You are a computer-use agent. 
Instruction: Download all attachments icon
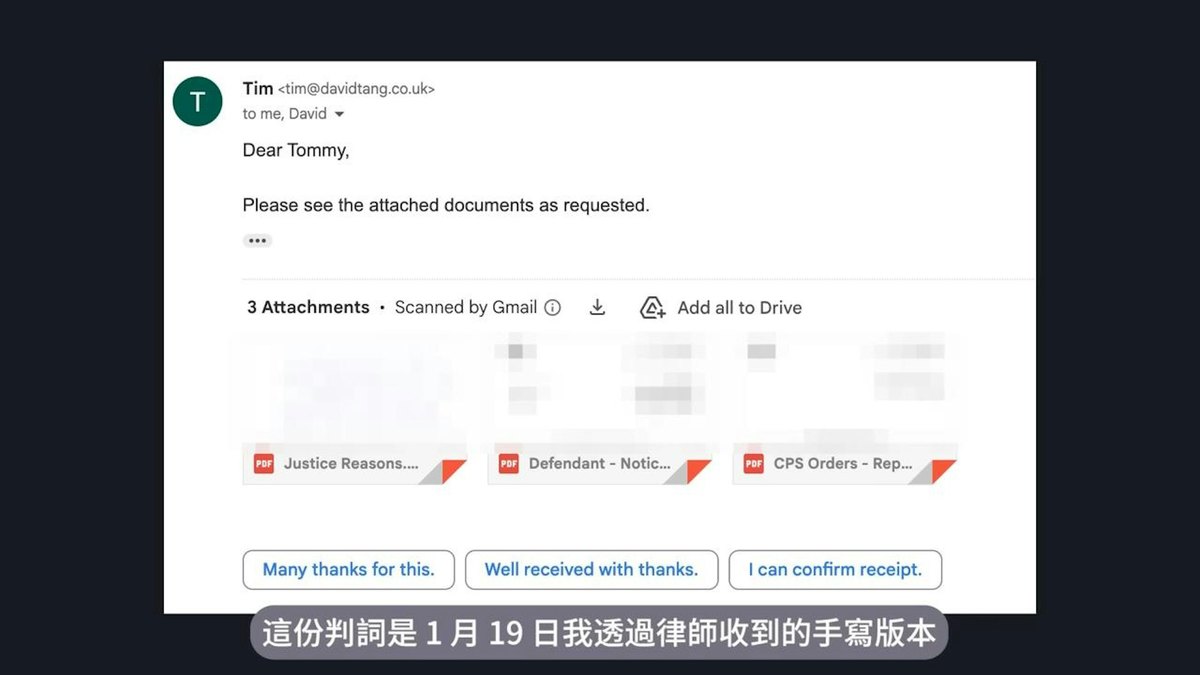597,308
